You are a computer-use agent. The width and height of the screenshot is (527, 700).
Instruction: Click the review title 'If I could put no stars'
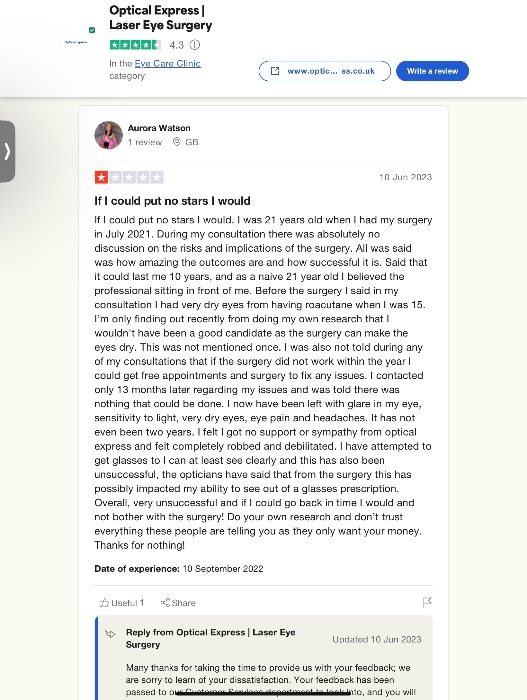coord(172,201)
